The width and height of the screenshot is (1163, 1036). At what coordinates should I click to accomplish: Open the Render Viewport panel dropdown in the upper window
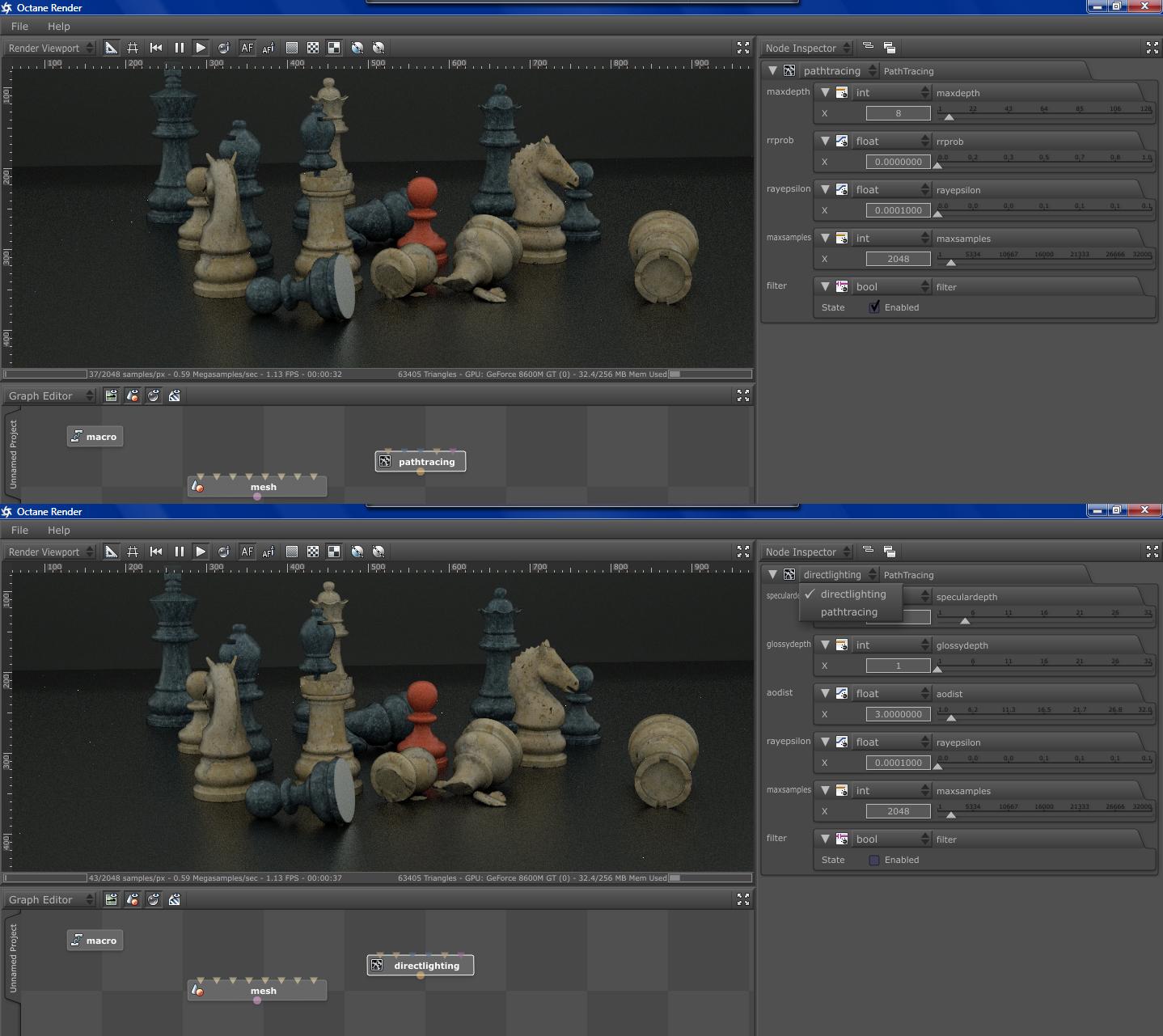(x=50, y=48)
